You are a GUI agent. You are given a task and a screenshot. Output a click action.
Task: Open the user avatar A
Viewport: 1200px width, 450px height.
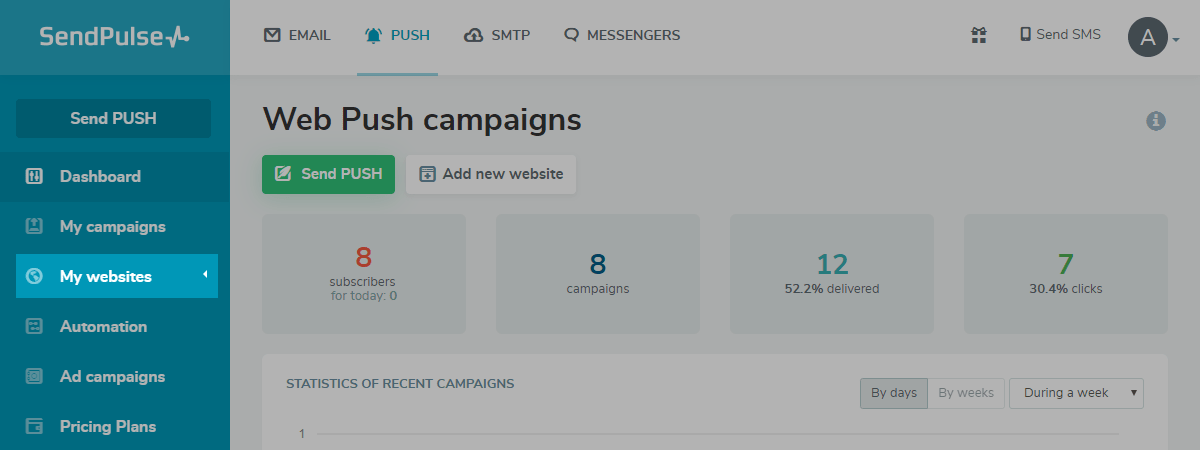(1148, 38)
